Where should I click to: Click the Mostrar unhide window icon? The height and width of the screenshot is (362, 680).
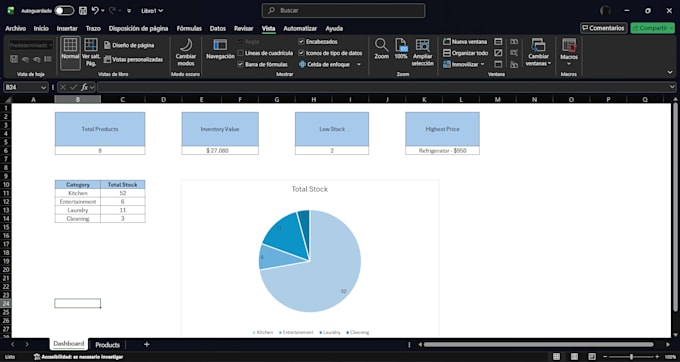(x=498, y=64)
